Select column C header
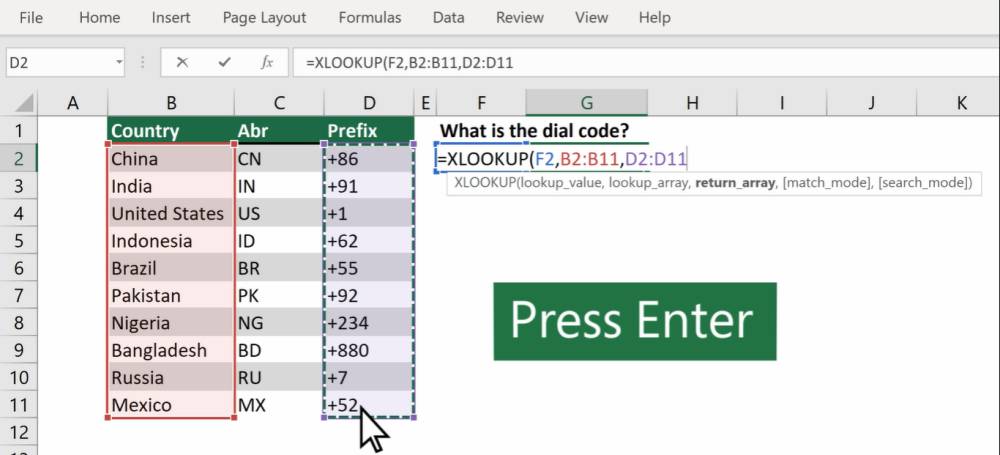The height and width of the screenshot is (455, 1000). [x=279, y=102]
